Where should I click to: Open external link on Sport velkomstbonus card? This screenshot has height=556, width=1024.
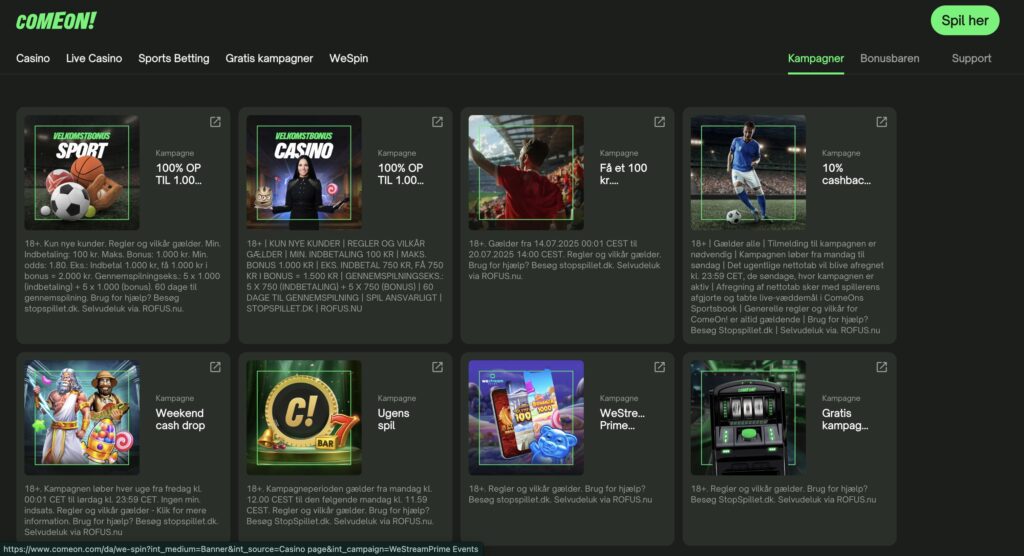[x=215, y=122]
